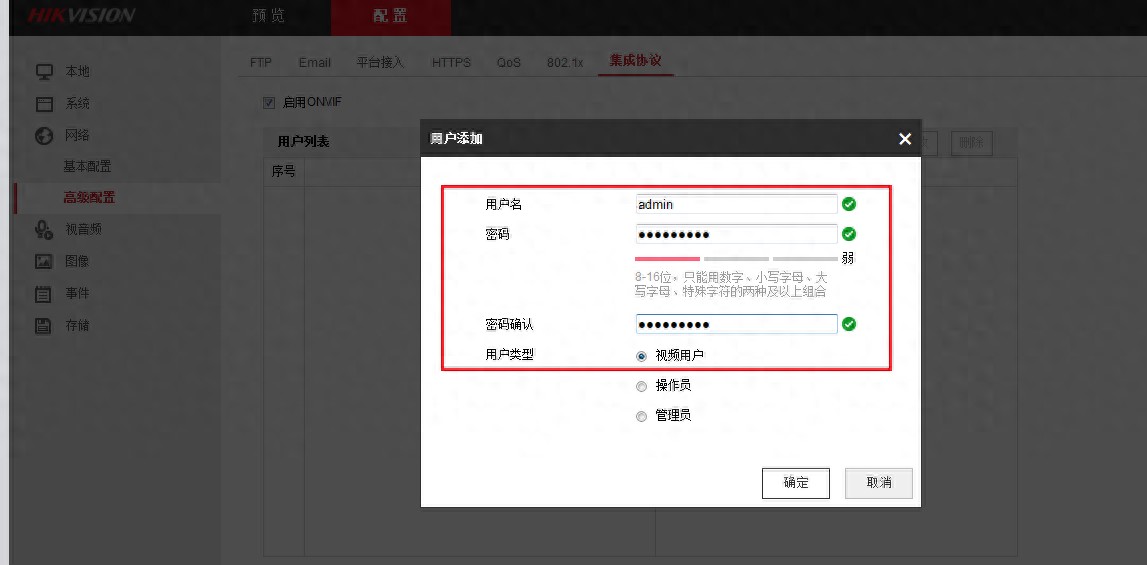Click the 图像 image icon in sidebar

(x=44, y=261)
